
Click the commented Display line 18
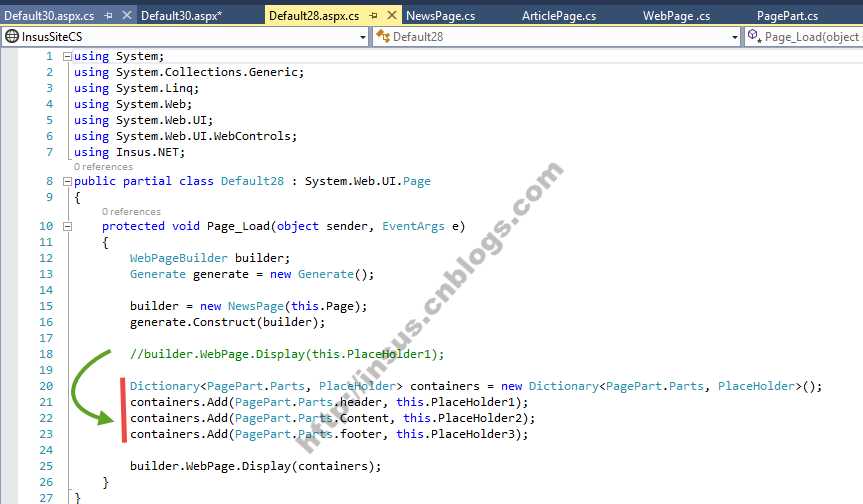(287, 354)
